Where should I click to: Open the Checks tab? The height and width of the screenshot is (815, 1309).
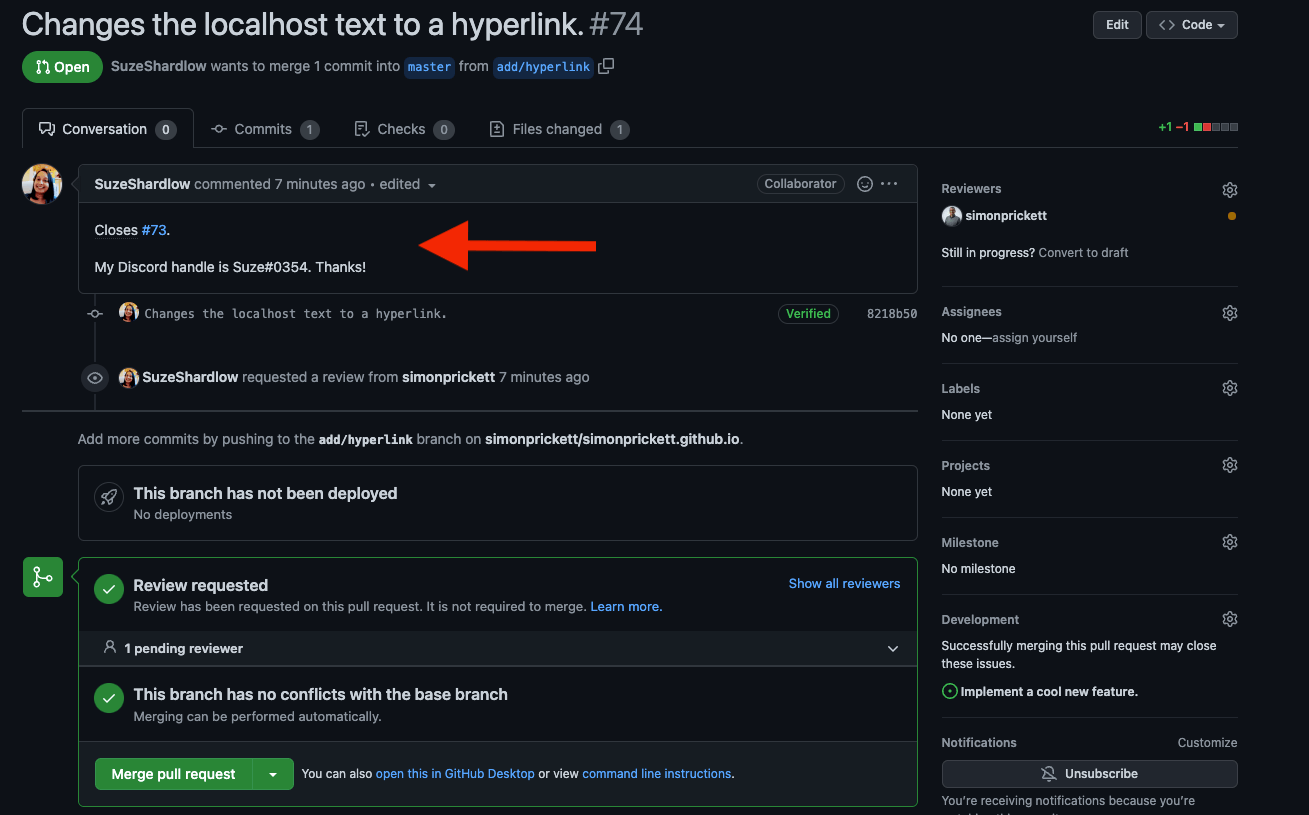tap(402, 129)
